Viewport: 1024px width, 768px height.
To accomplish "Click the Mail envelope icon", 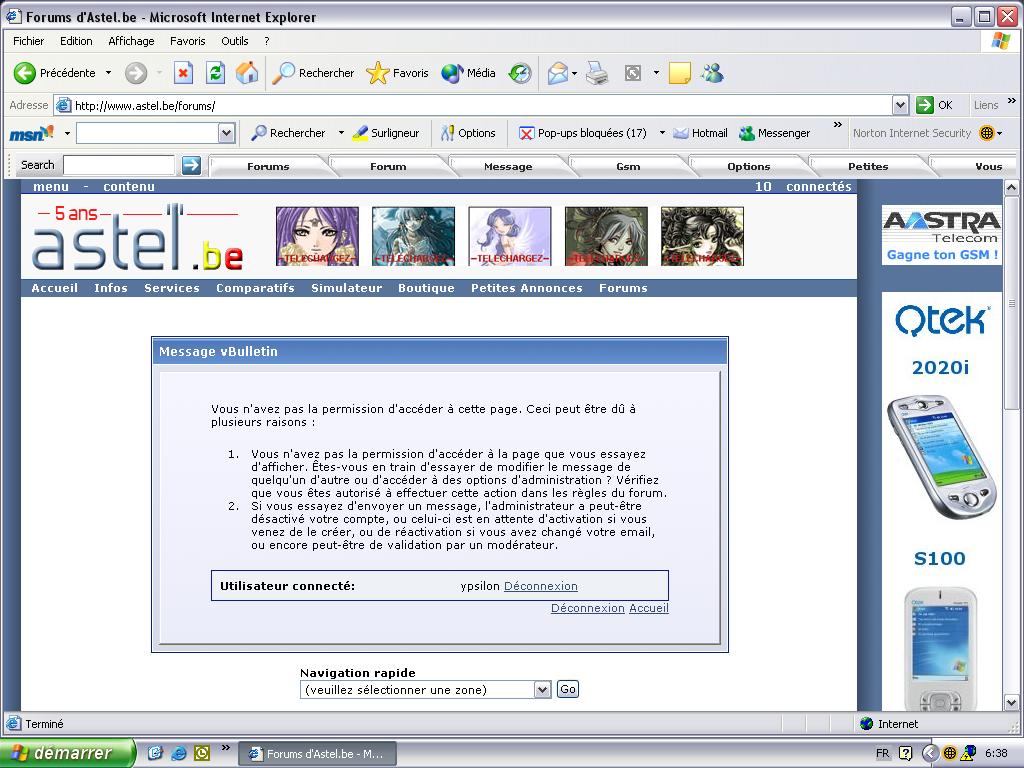I will pos(557,73).
